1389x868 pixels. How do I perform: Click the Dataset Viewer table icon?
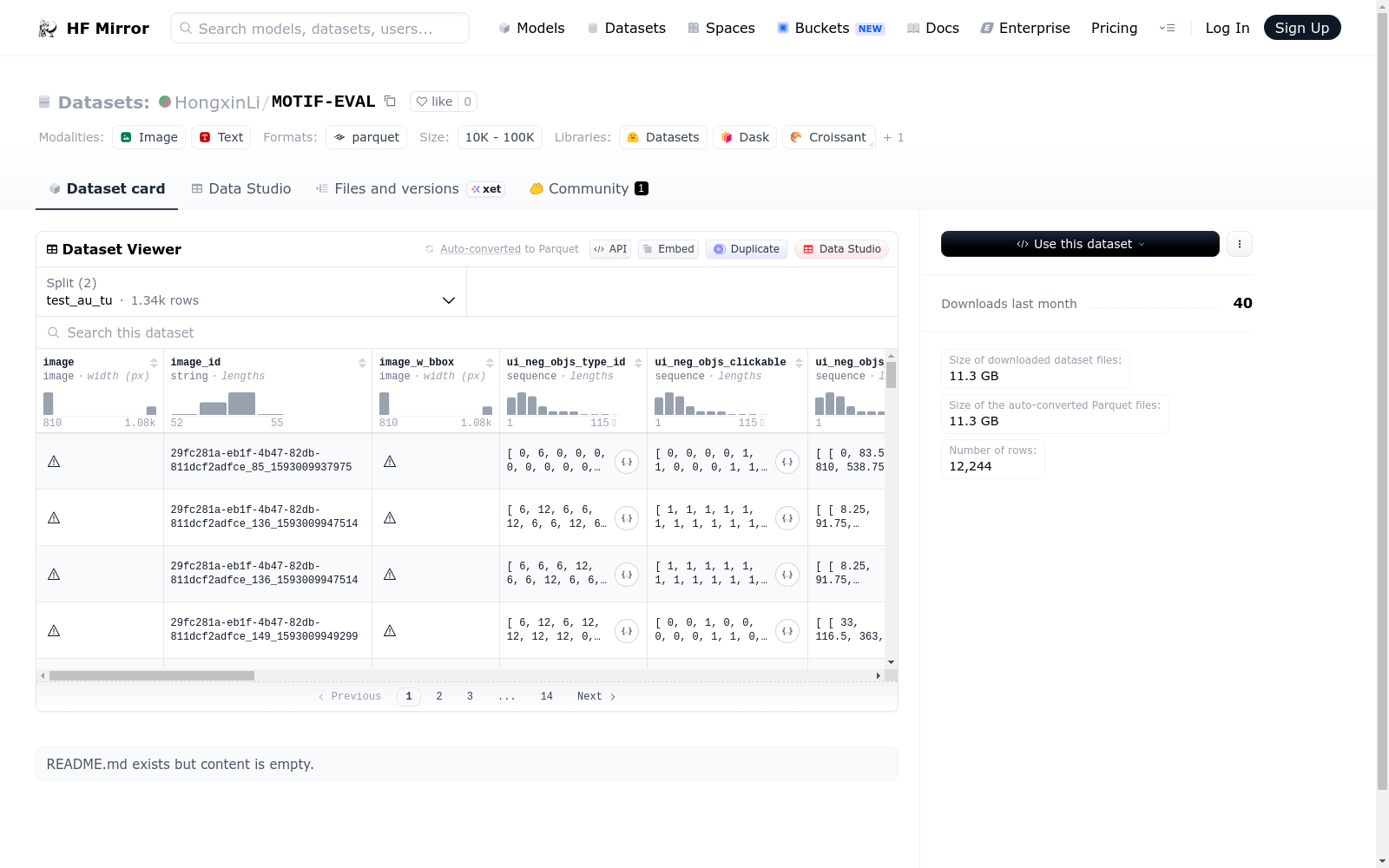tap(52, 249)
